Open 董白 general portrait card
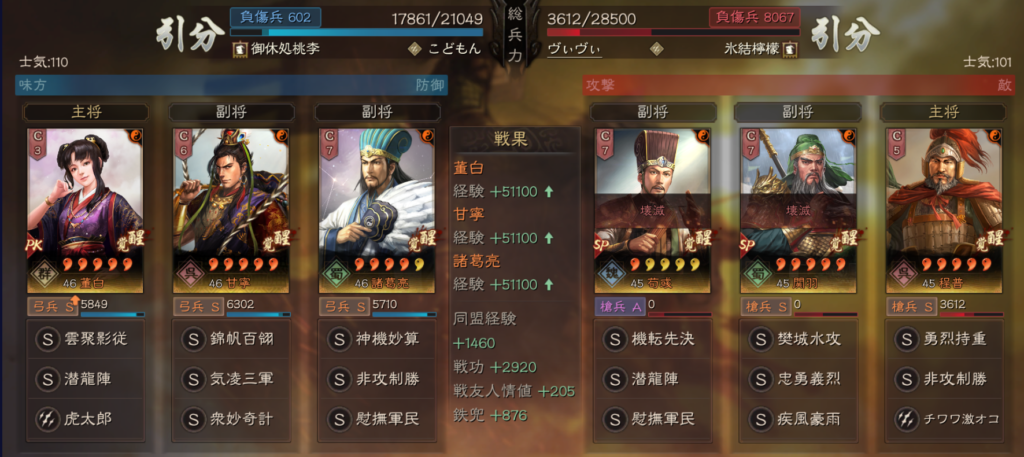 point(85,210)
